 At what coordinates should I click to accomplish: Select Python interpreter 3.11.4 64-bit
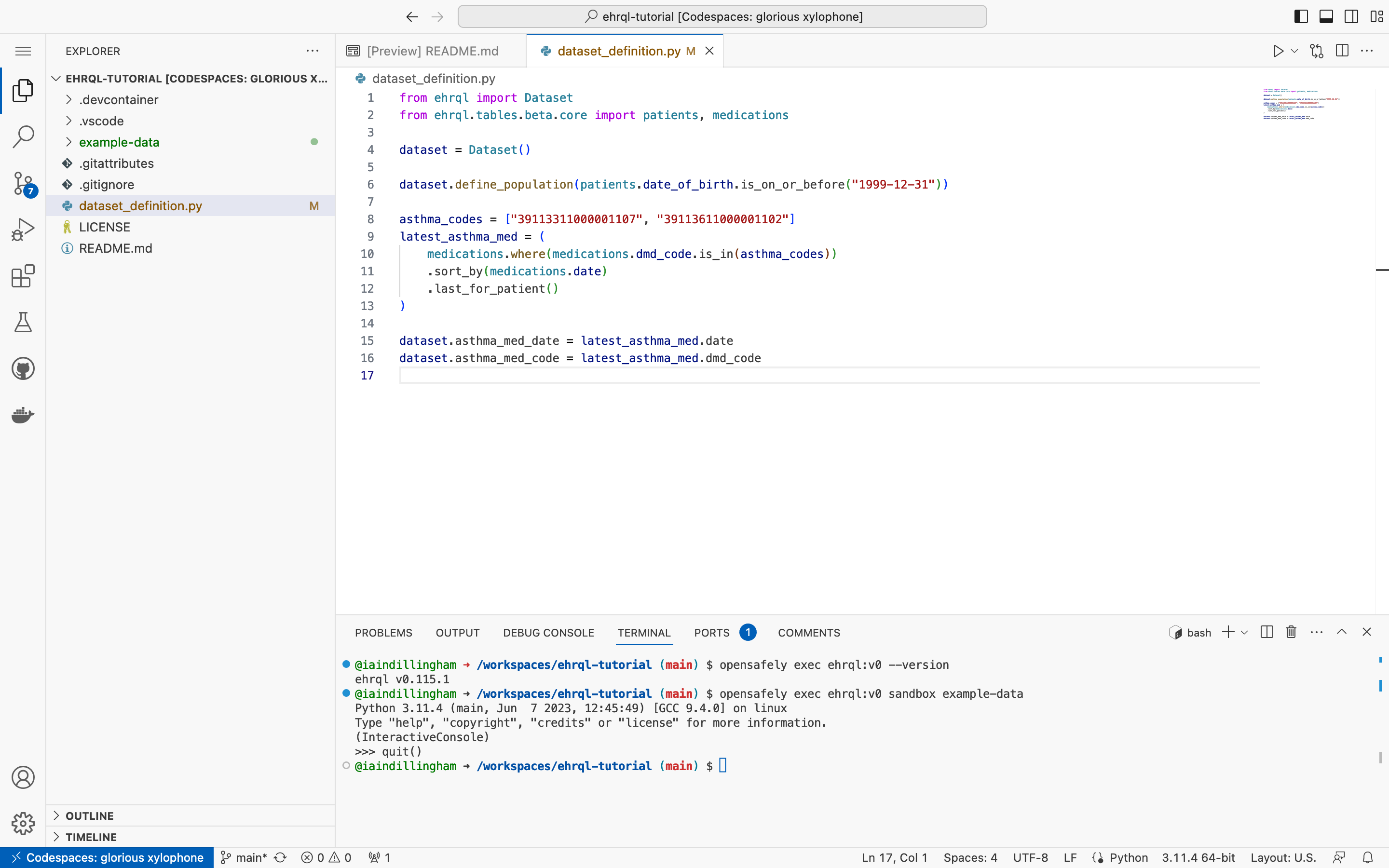tap(1198, 858)
